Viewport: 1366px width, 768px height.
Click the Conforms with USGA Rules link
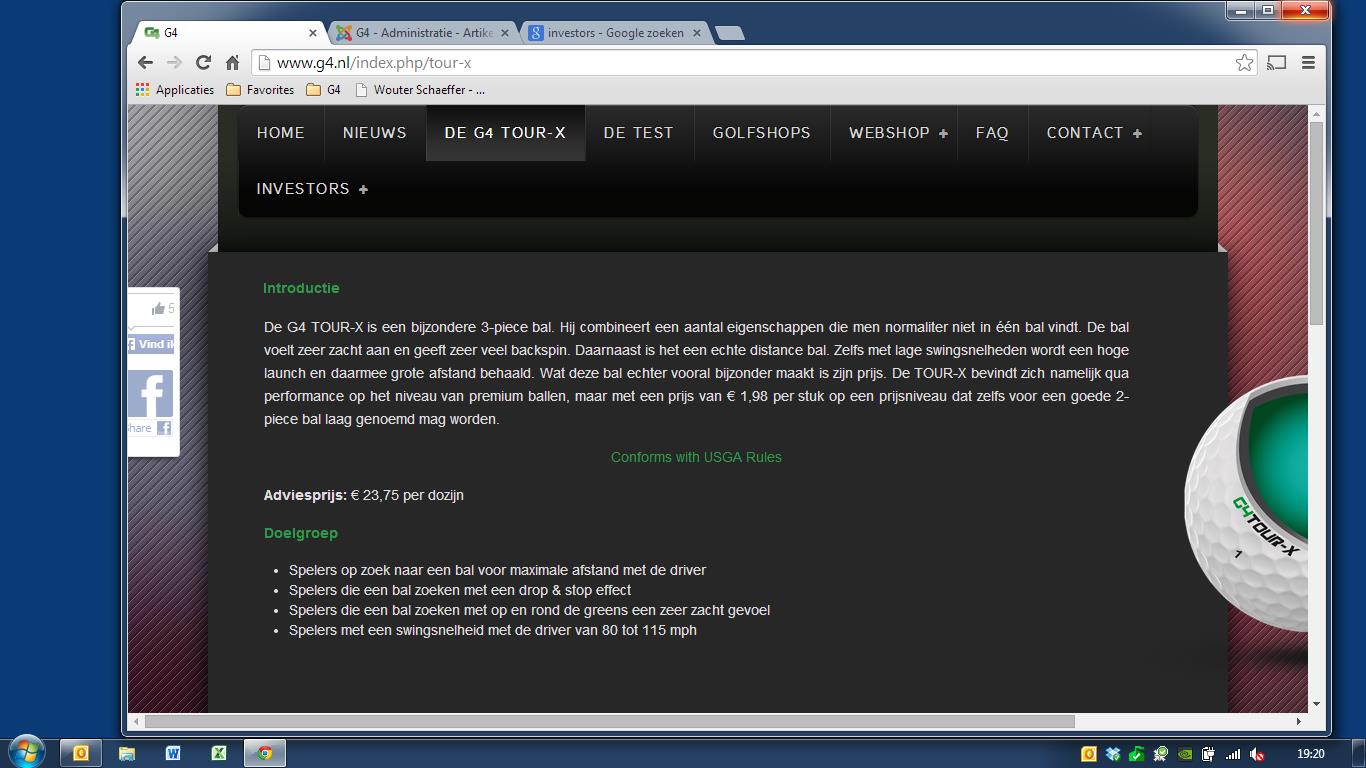point(696,457)
